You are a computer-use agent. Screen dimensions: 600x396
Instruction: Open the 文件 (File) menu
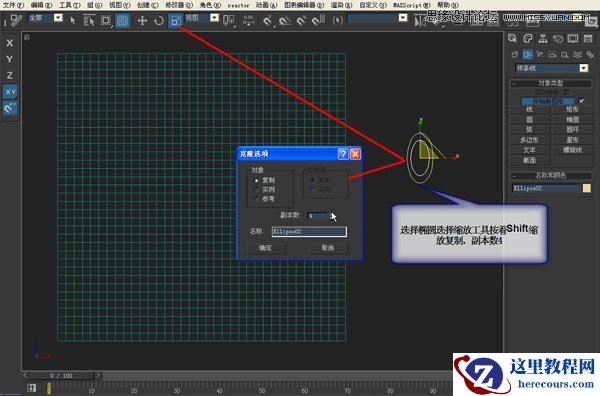click(x=13, y=5)
